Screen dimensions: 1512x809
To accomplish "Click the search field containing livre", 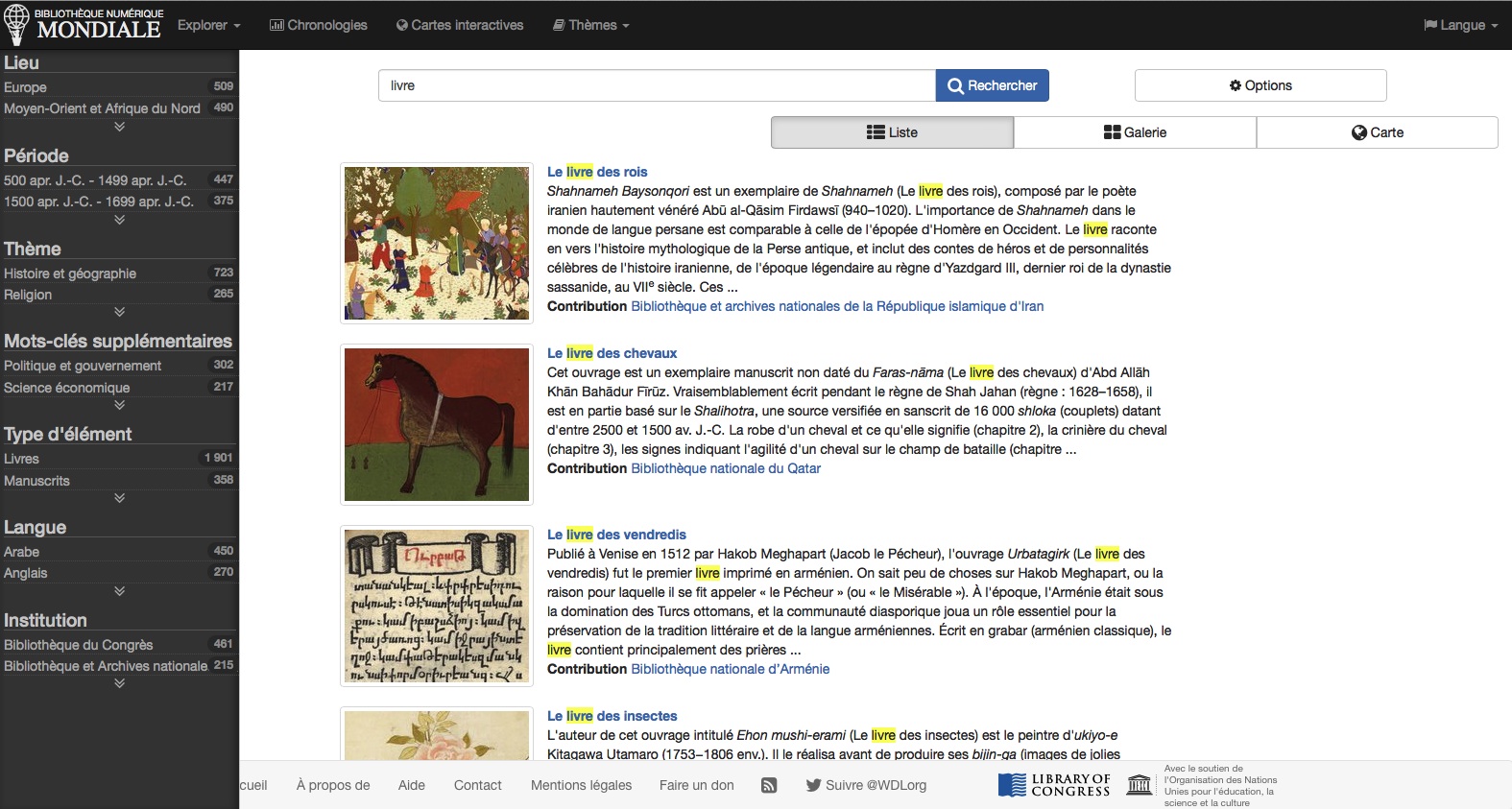I will coord(657,85).
